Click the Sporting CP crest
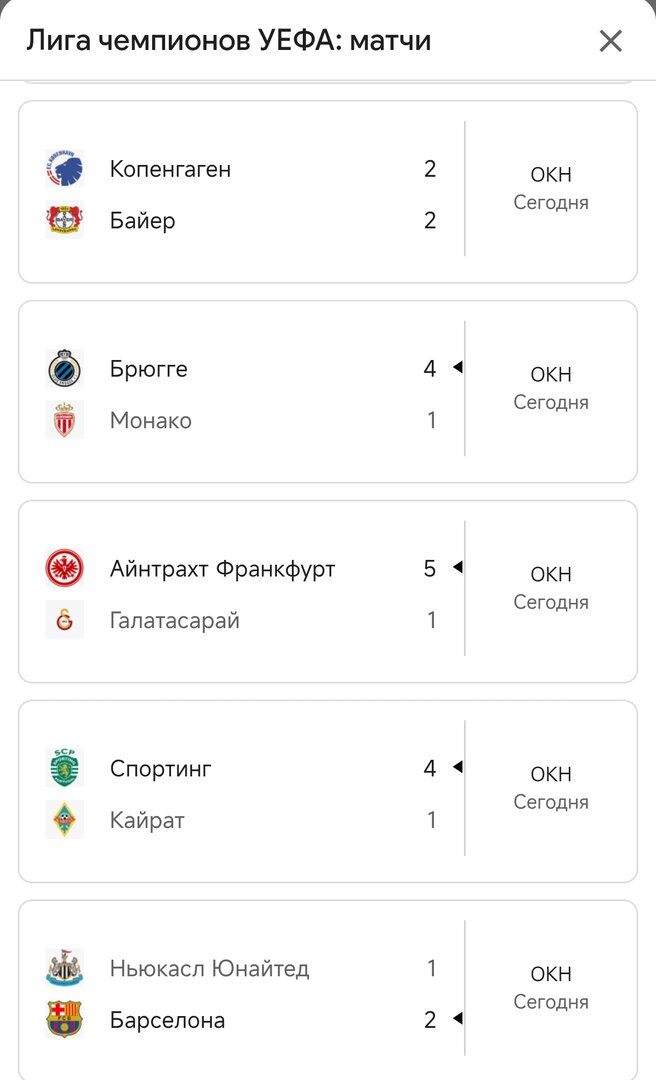The height and width of the screenshot is (1080, 656). 65,769
